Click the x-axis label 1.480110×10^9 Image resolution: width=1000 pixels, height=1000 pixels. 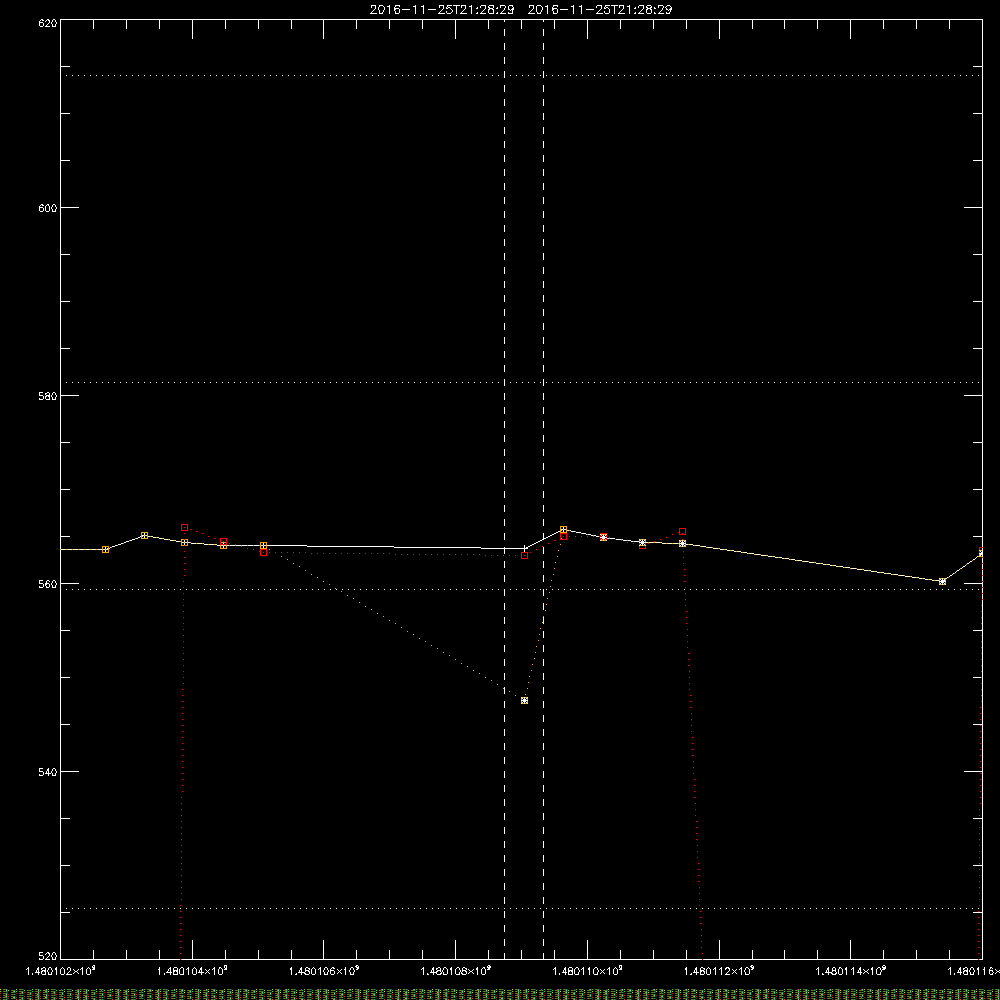[x=588, y=971]
